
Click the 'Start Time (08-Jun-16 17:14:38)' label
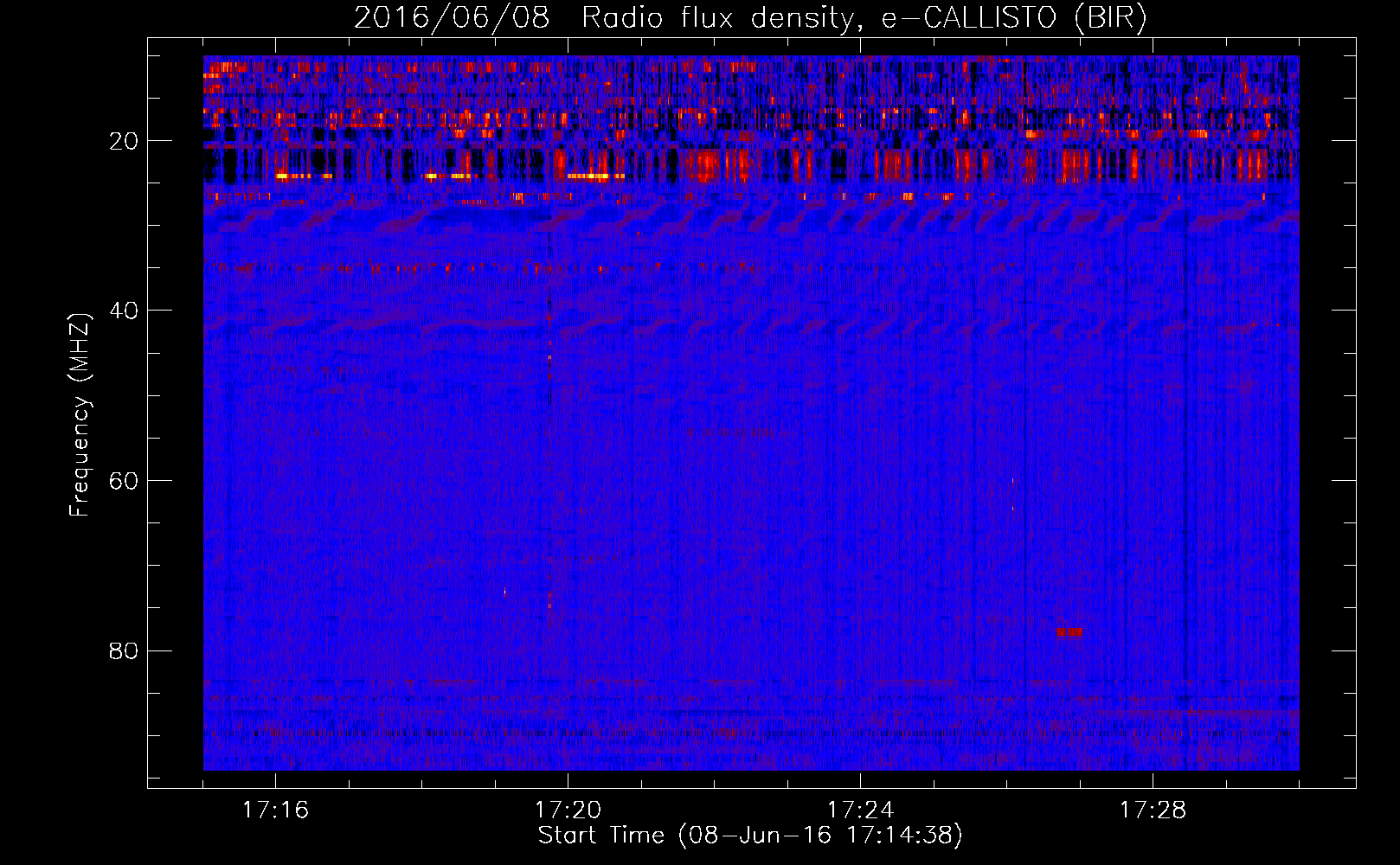[750, 836]
